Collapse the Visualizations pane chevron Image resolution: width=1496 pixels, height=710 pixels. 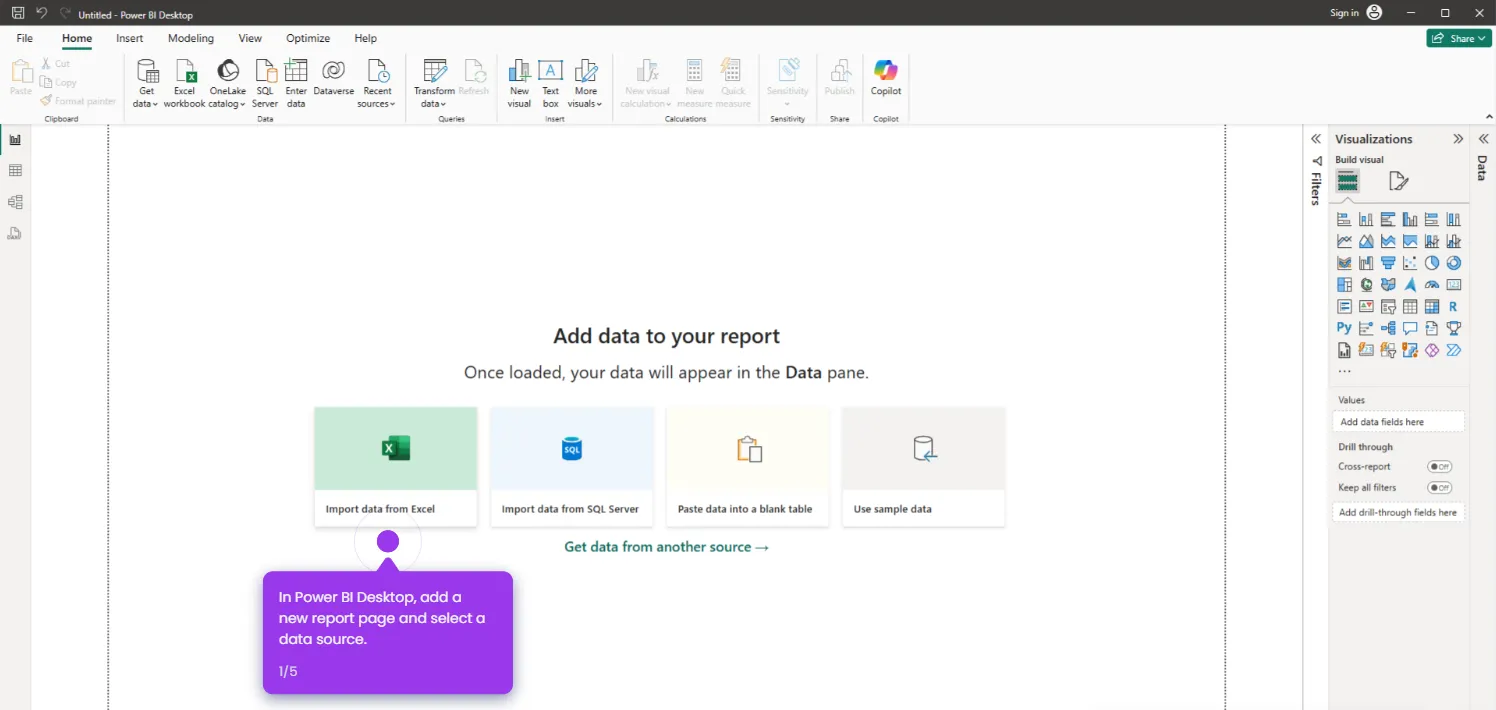tap(1458, 139)
